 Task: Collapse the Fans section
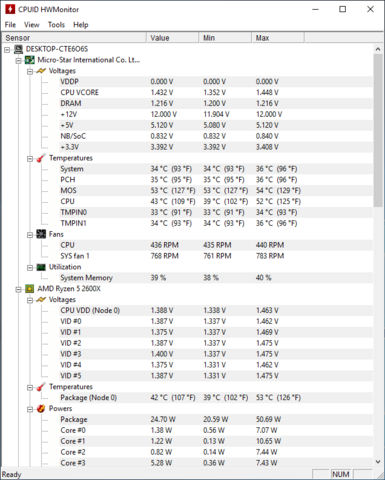click(30, 235)
